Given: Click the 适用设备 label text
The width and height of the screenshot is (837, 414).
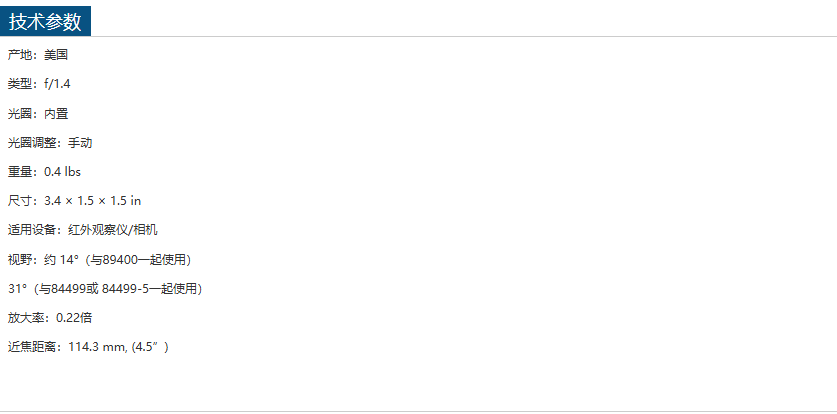Looking at the screenshot, I should coord(32,230).
